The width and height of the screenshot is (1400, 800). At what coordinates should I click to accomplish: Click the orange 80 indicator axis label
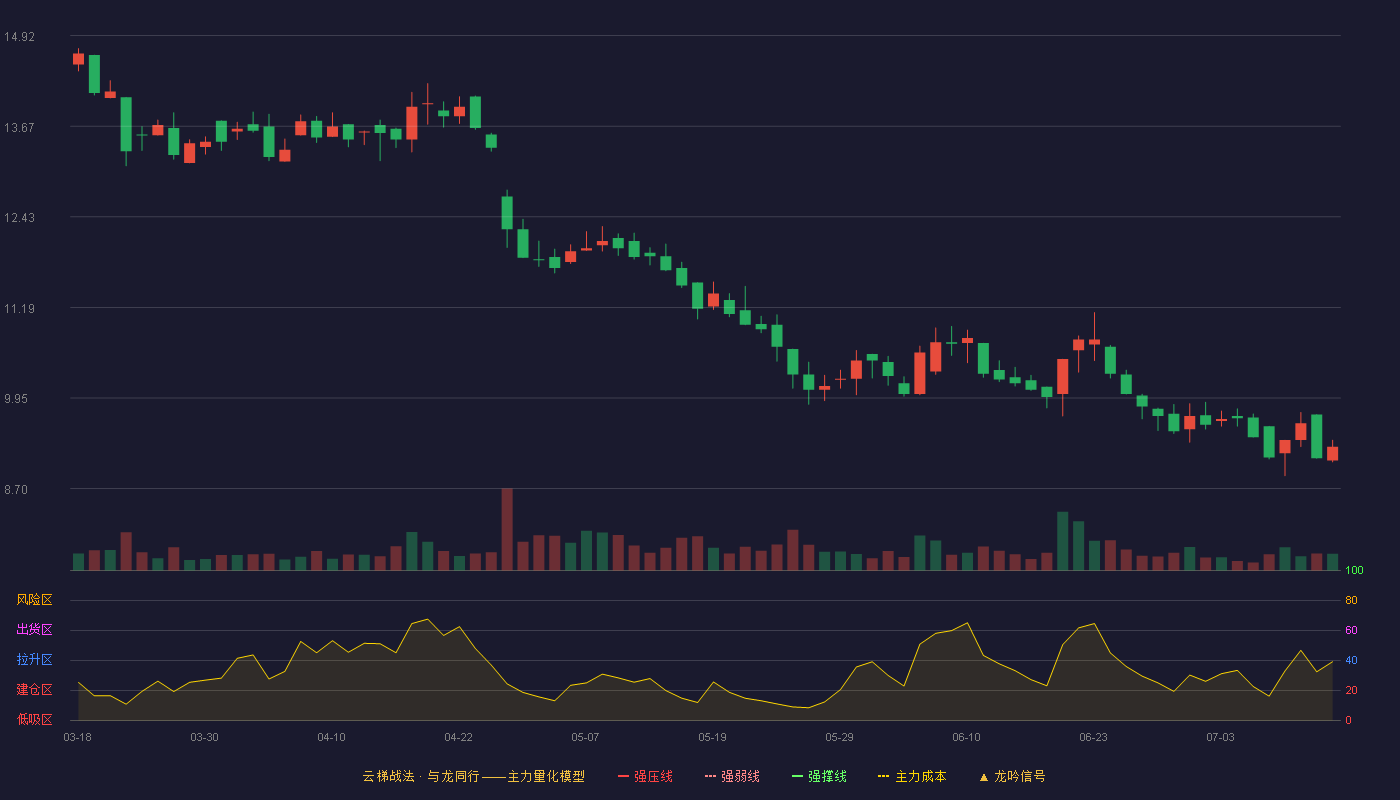(x=1351, y=600)
